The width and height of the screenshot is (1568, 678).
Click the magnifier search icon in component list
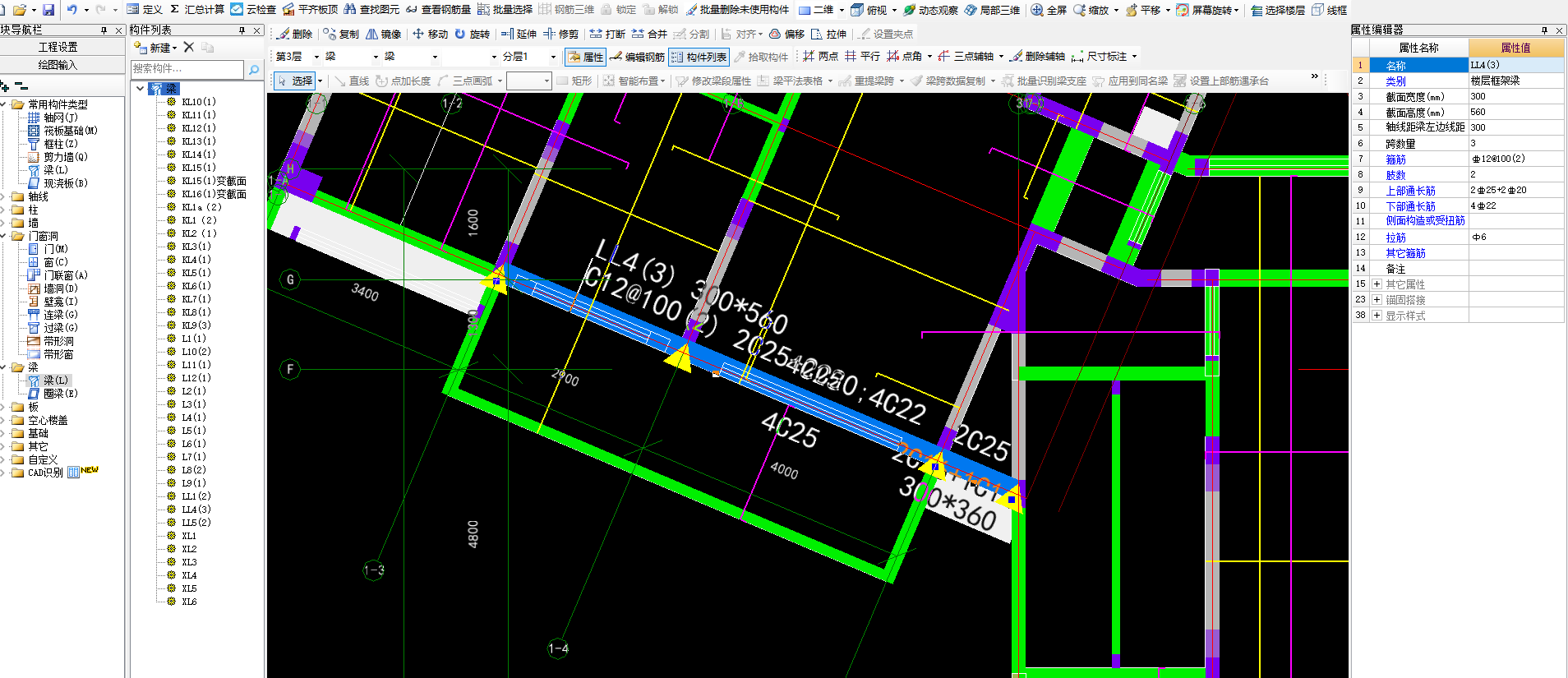254,69
